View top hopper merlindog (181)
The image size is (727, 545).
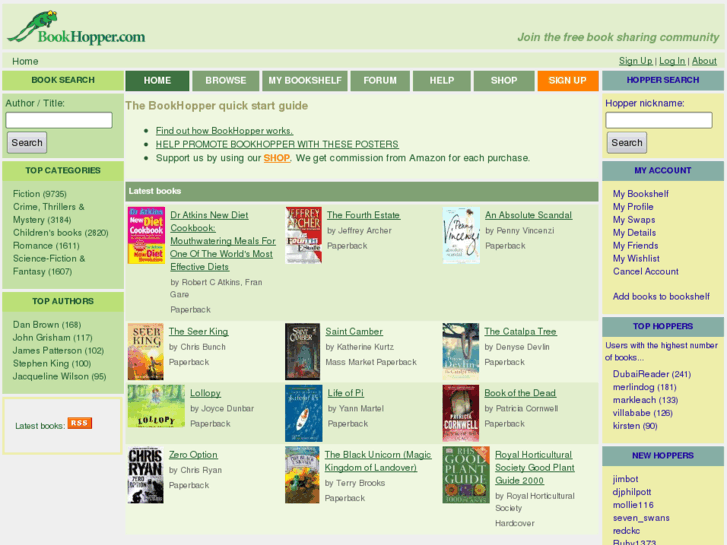coord(644,387)
